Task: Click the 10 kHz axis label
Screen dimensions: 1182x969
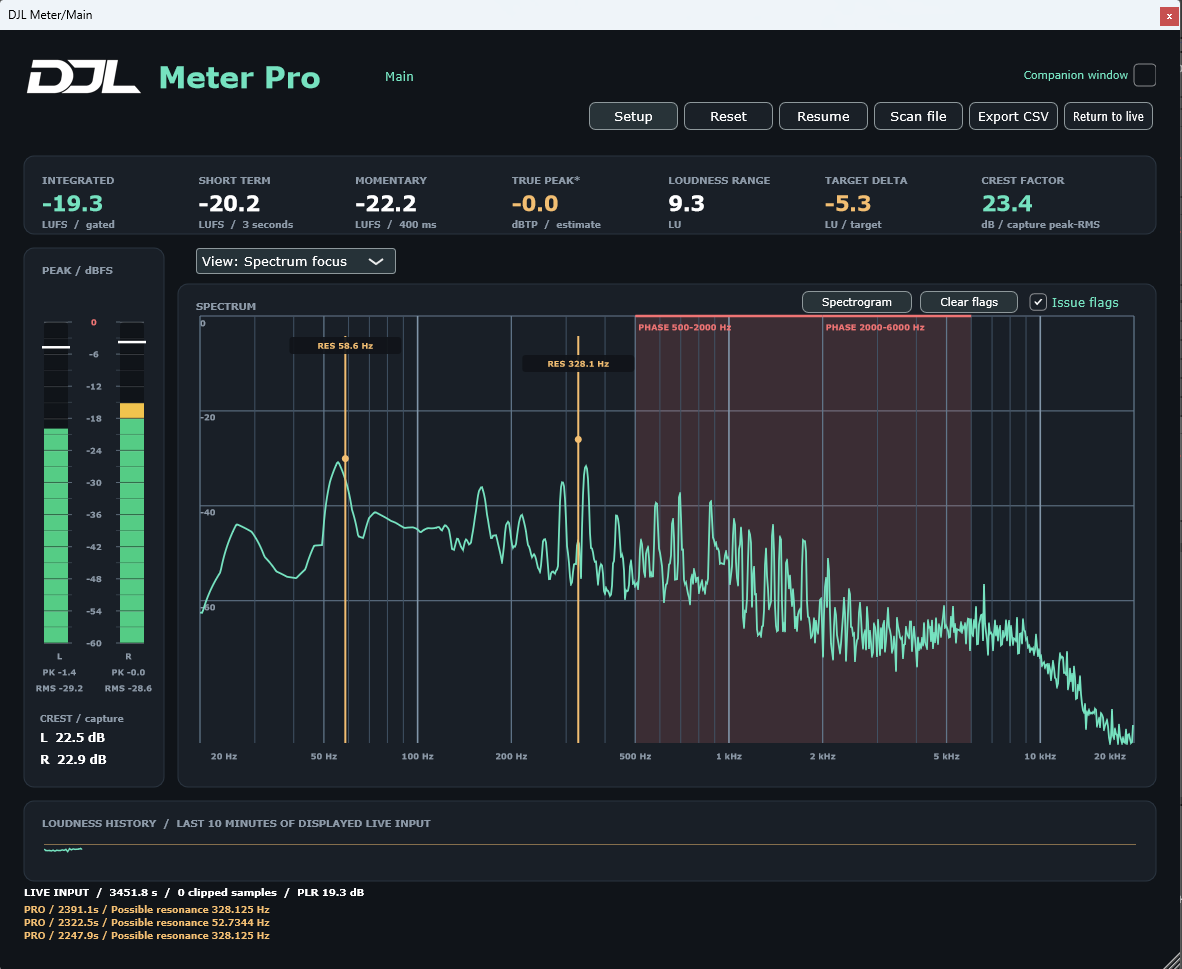Action: (x=1040, y=756)
